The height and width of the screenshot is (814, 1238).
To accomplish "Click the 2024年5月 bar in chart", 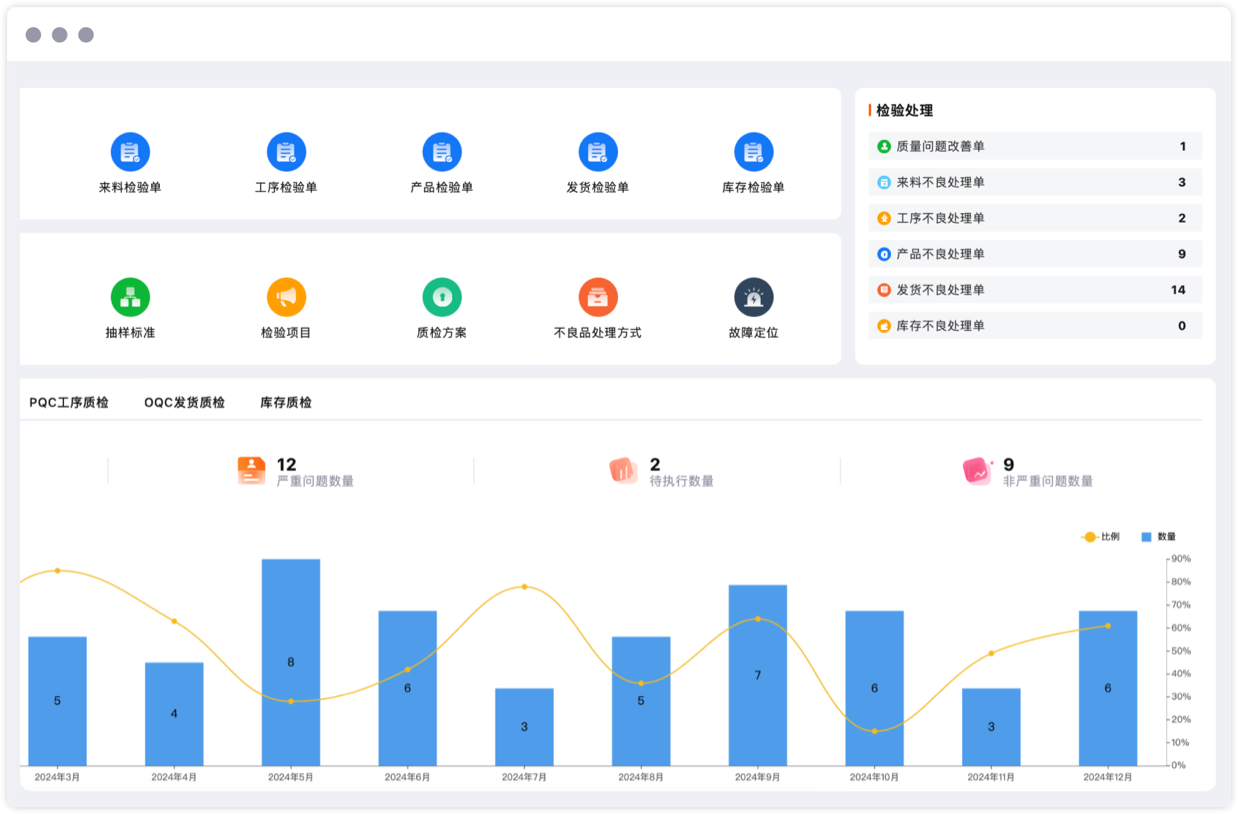I will (291, 662).
